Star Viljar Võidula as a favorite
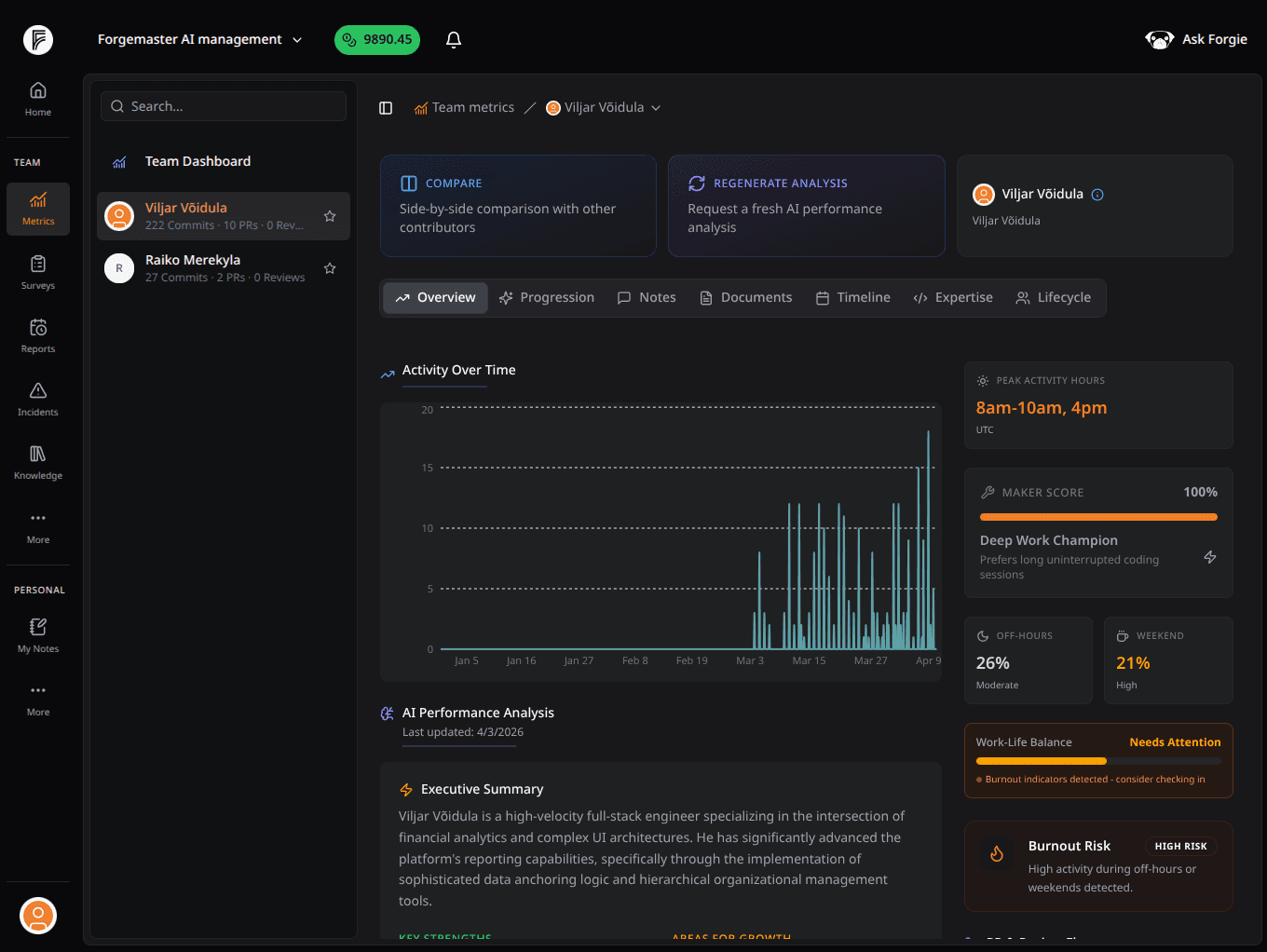The height and width of the screenshot is (952, 1267). point(330,215)
